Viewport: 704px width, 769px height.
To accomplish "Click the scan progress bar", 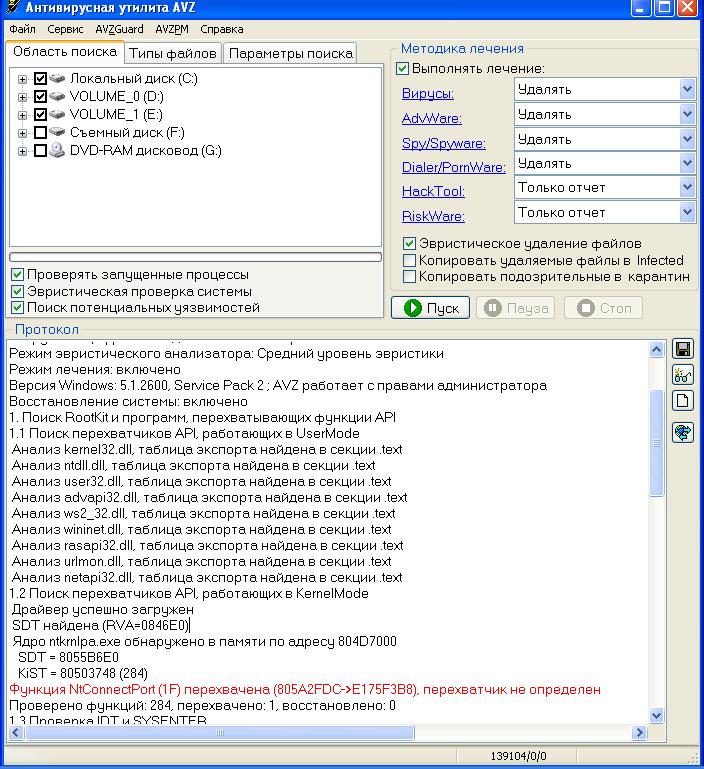I will point(195,257).
